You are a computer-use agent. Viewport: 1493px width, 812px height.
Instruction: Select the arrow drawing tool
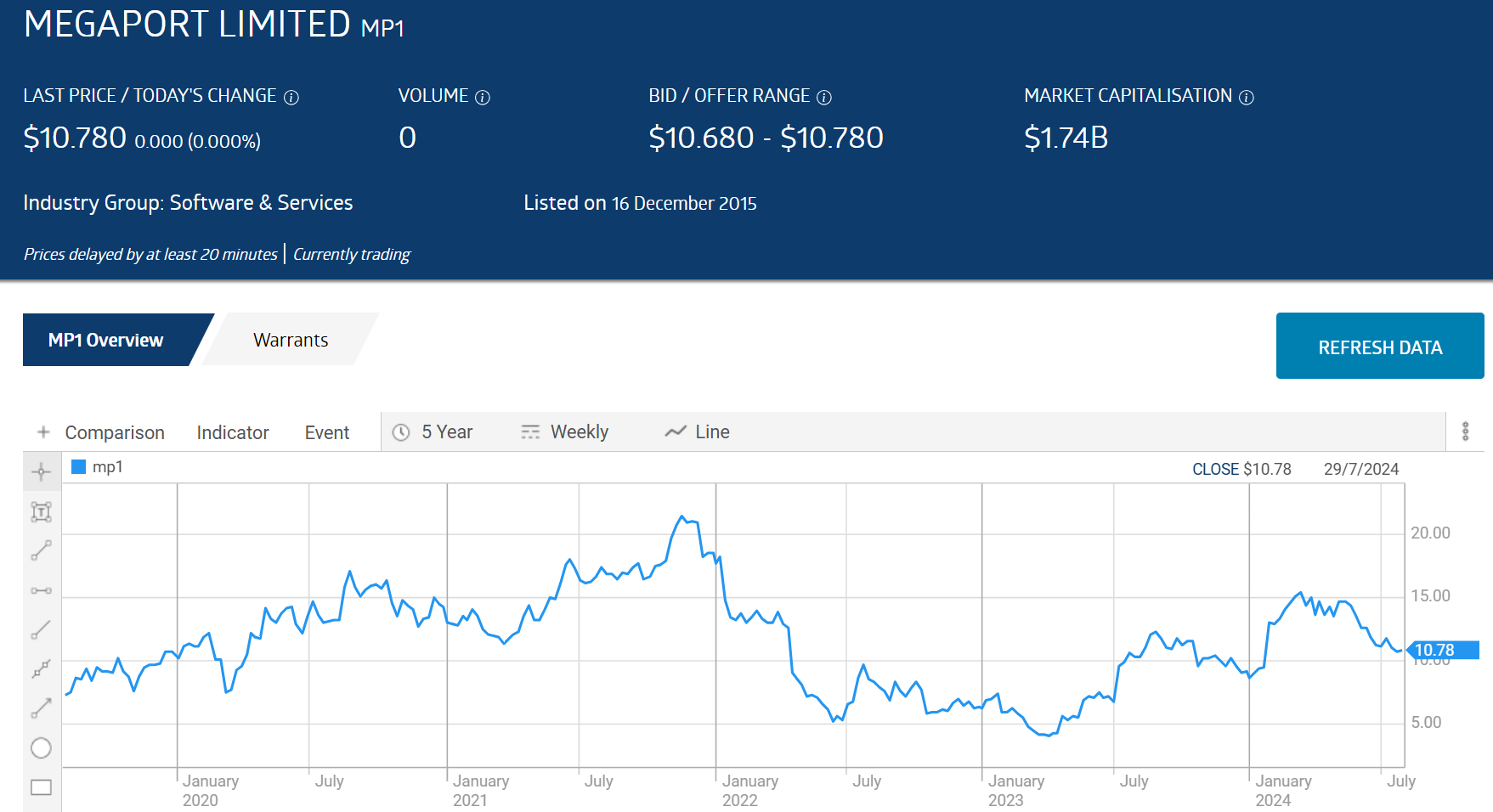coord(42,708)
